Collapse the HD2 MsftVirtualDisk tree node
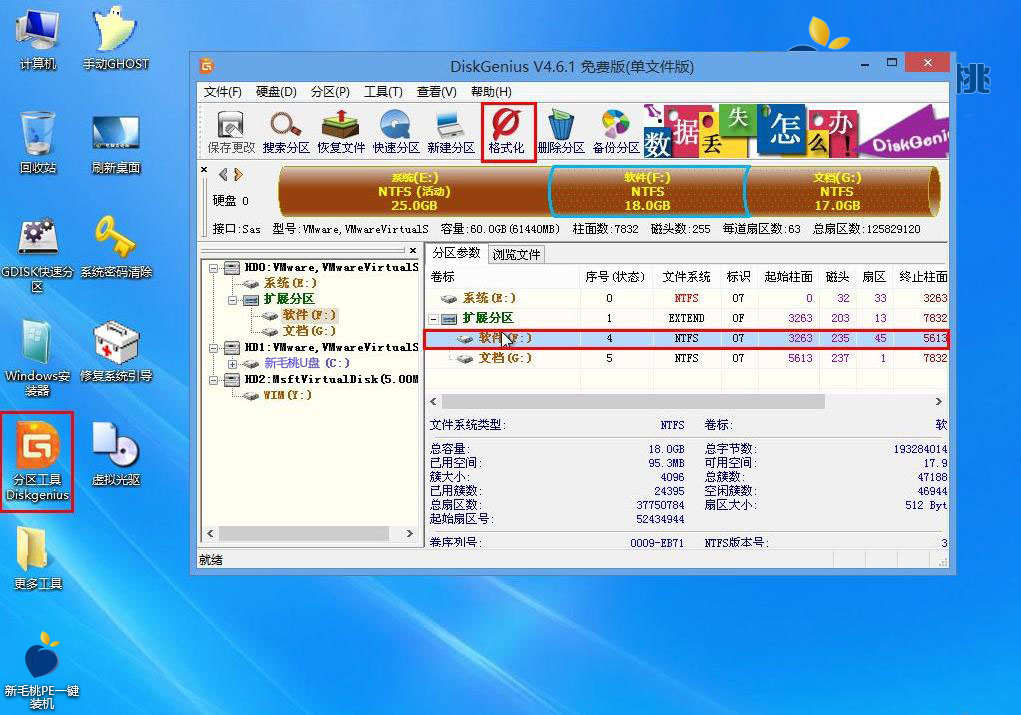 [214, 380]
